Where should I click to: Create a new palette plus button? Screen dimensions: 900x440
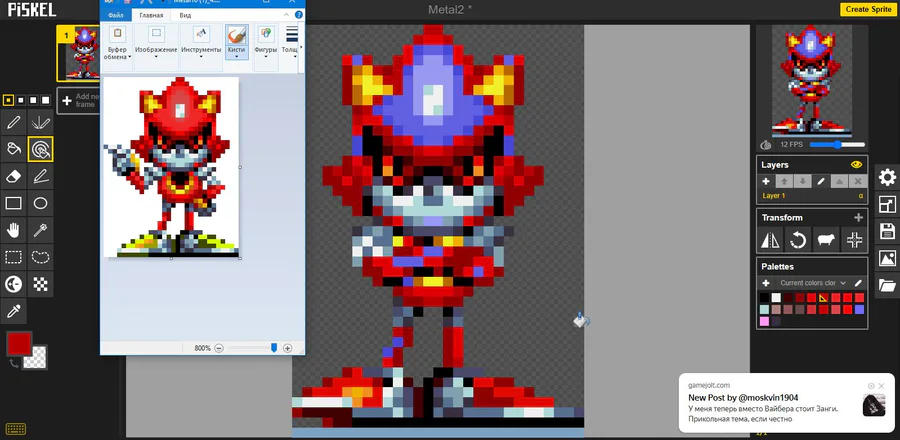tap(766, 283)
